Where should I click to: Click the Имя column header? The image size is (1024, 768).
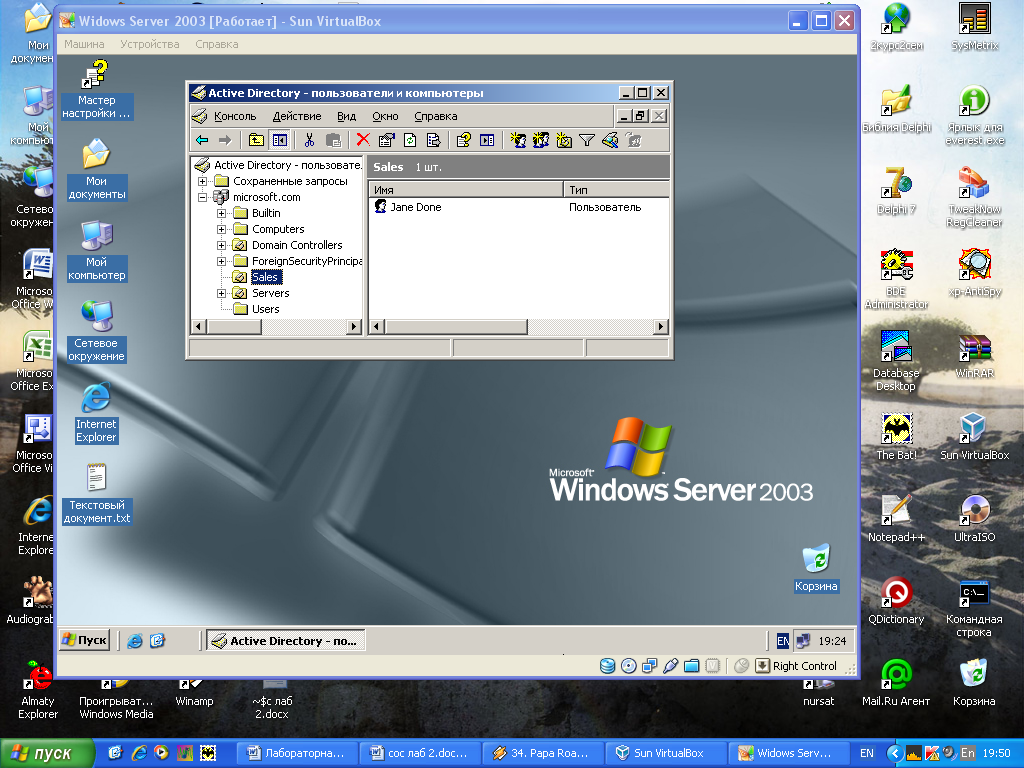coord(466,190)
